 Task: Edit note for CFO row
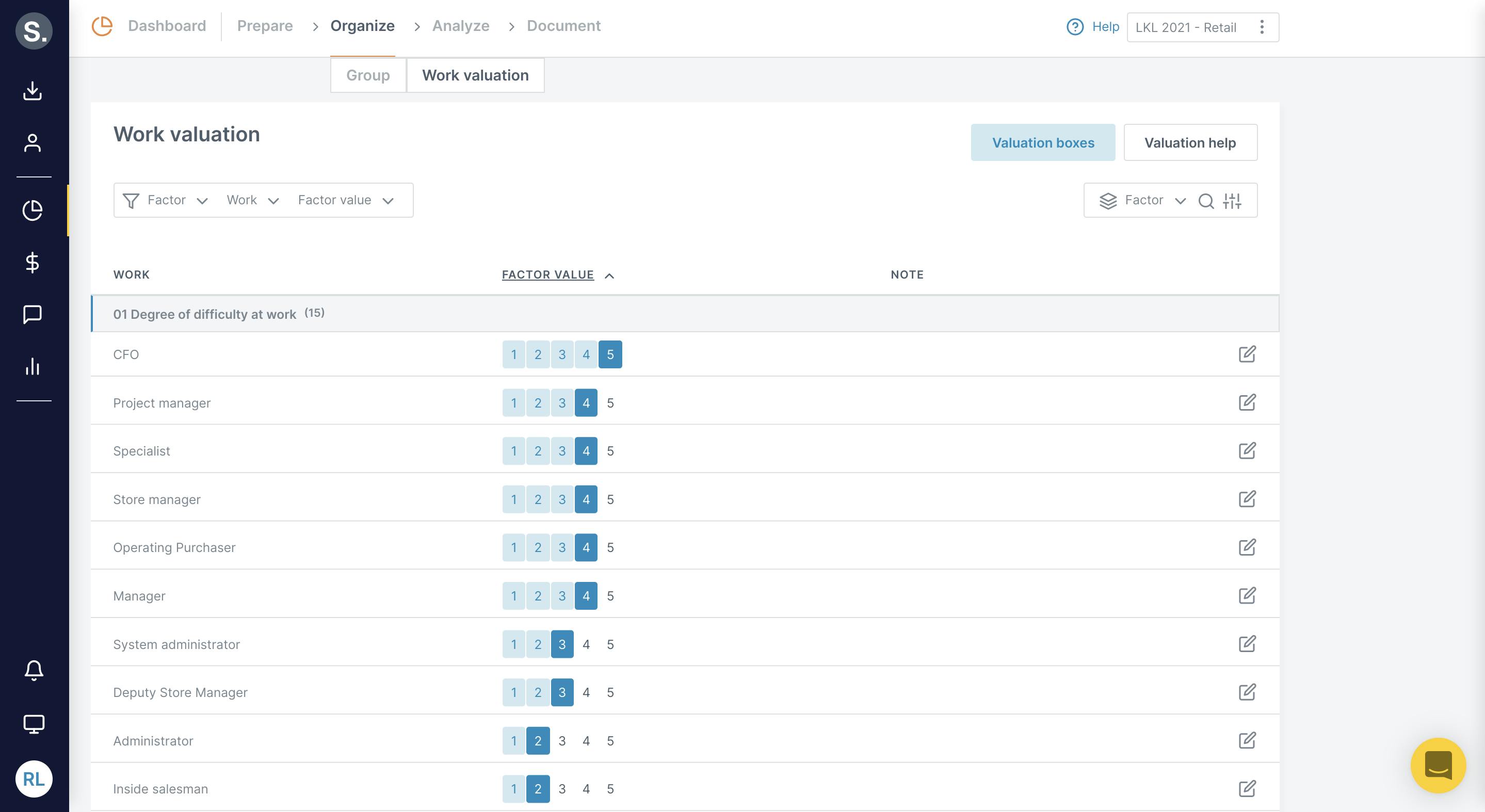pos(1247,354)
